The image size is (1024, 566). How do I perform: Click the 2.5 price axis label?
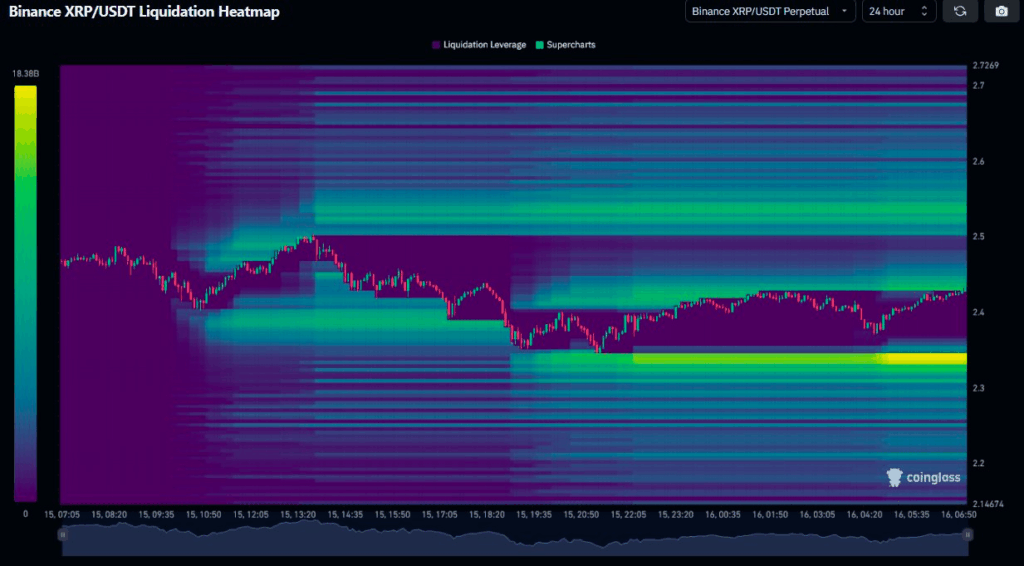(978, 236)
